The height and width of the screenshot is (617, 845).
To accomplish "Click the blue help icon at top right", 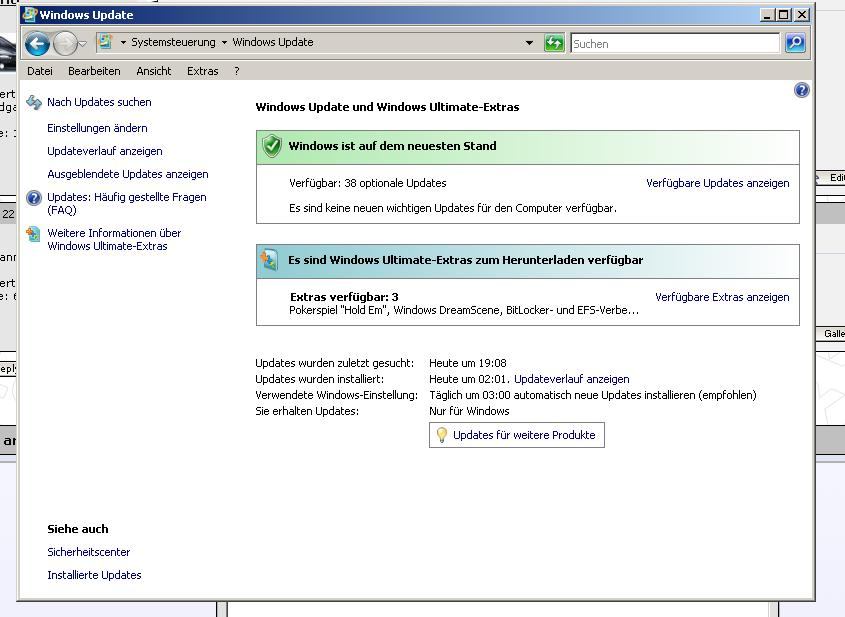I will click(x=801, y=90).
